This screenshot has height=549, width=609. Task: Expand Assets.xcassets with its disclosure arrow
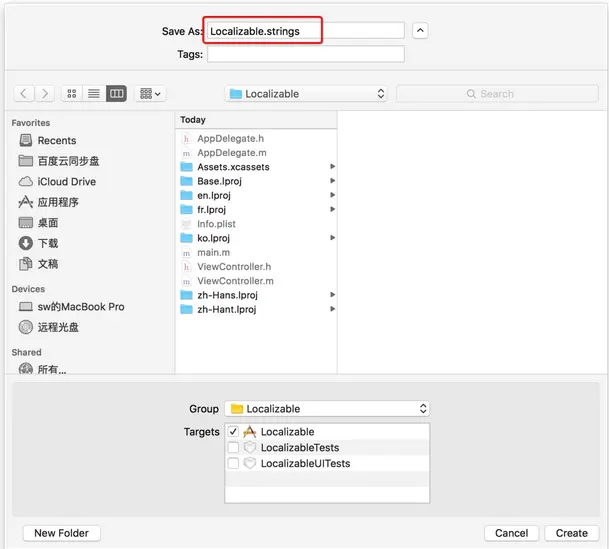click(332, 167)
